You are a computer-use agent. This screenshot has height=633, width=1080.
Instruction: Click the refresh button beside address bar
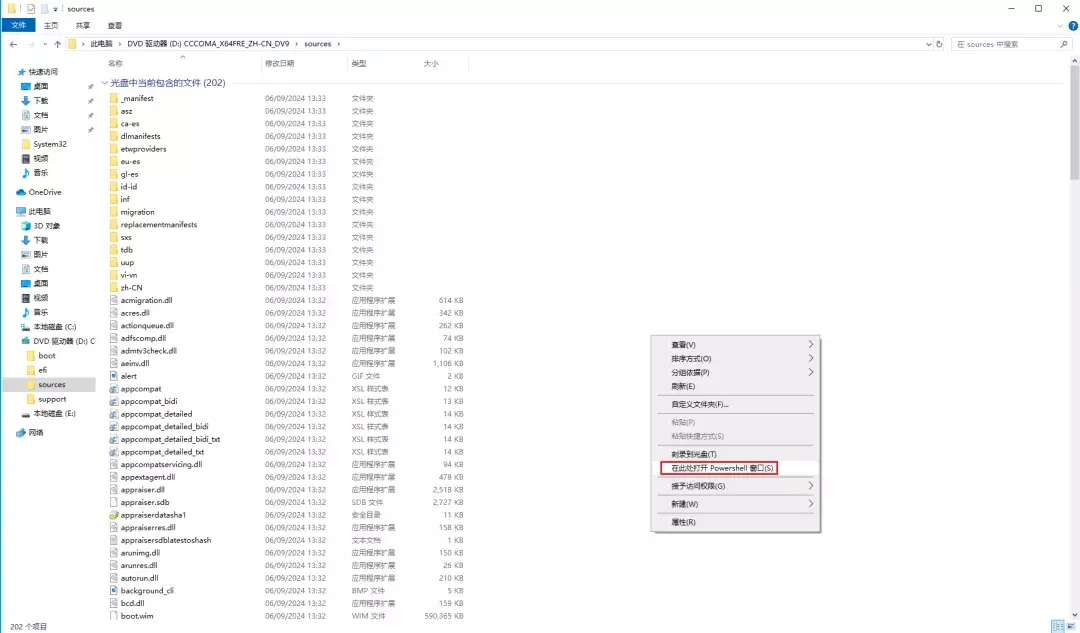(938, 44)
